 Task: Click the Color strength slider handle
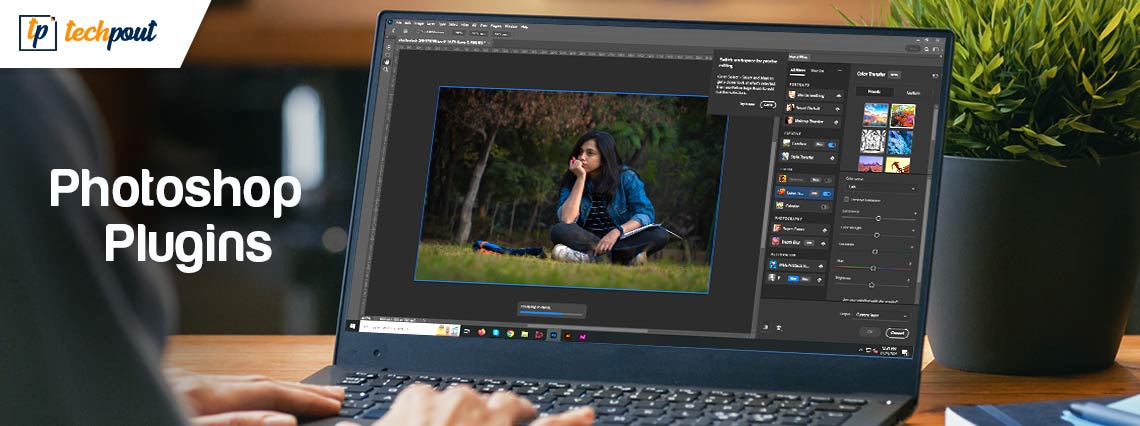(877, 235)
